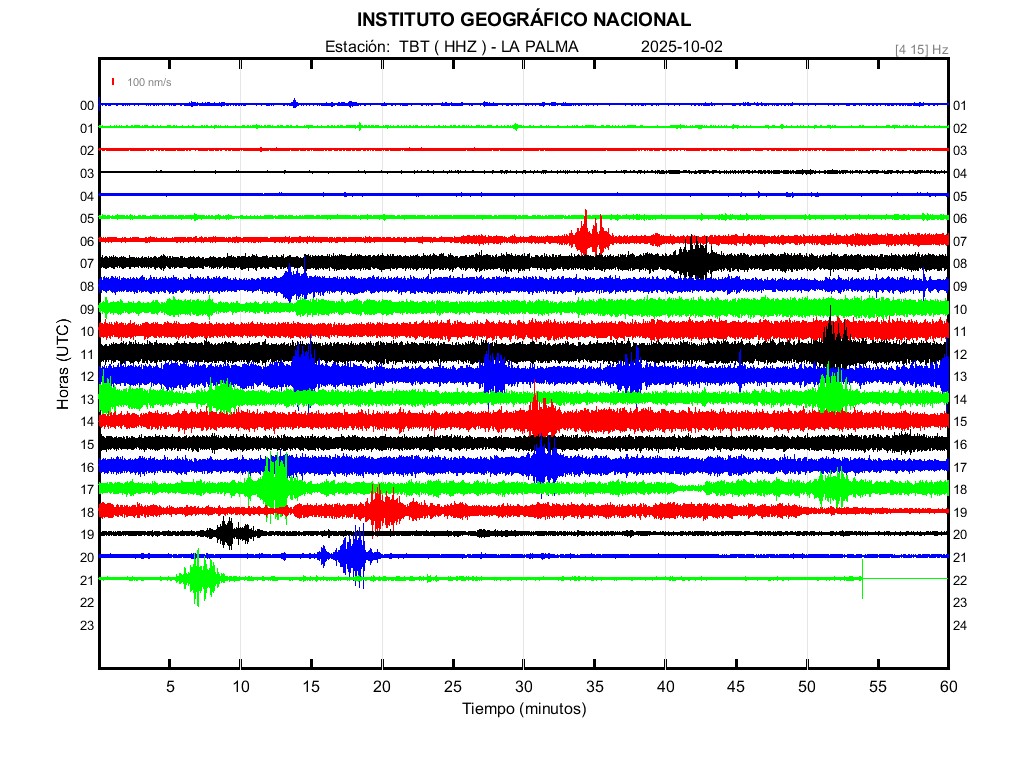
Task: Click hour label 23 on the left axis
Action: (x=87, y=625)
